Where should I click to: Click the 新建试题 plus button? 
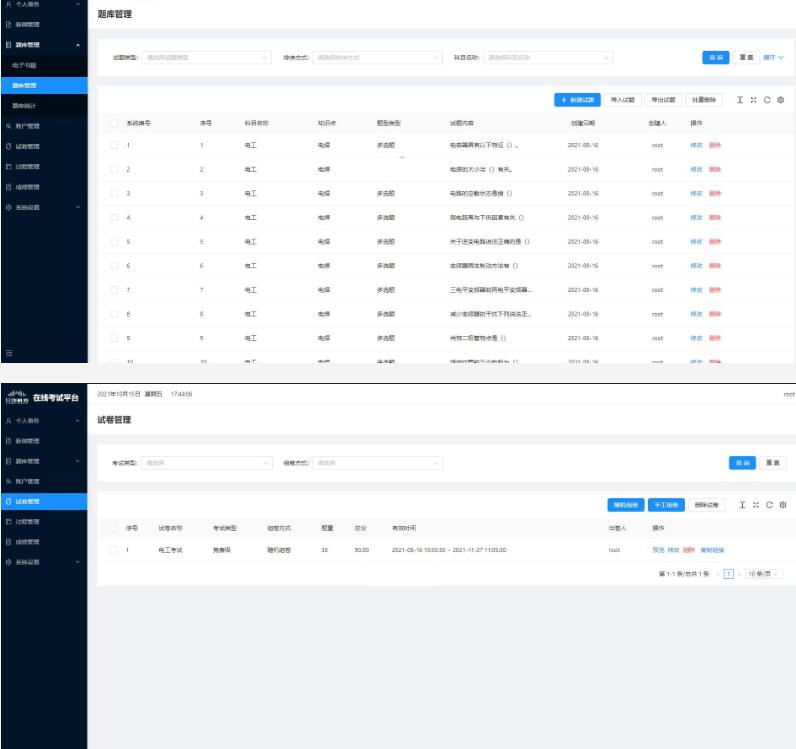click(x=578, y=100)
